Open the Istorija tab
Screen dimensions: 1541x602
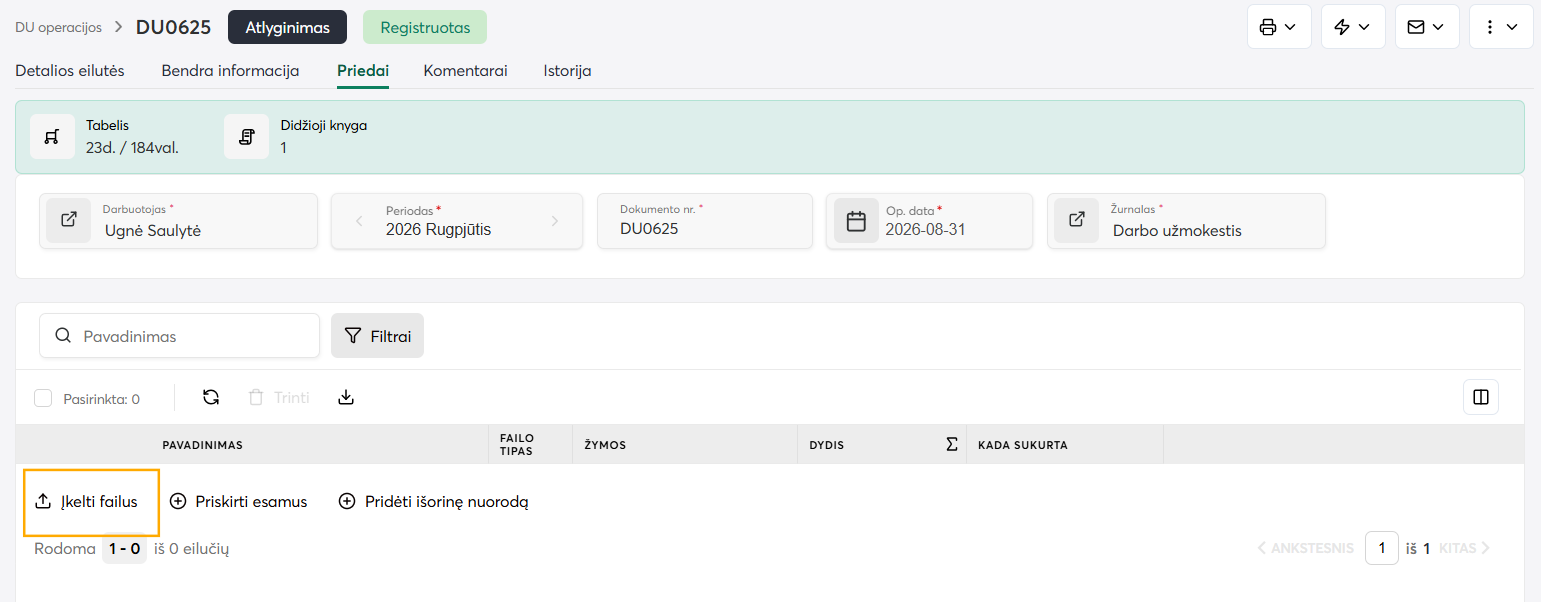click(x=567, y=71)
